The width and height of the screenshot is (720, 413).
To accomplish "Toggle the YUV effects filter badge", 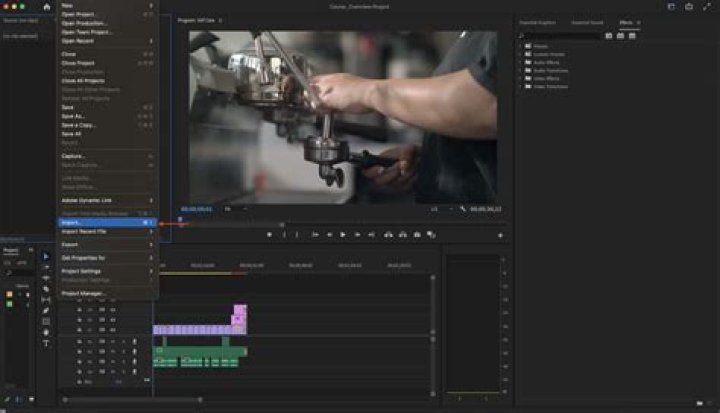I will point(632,36).
